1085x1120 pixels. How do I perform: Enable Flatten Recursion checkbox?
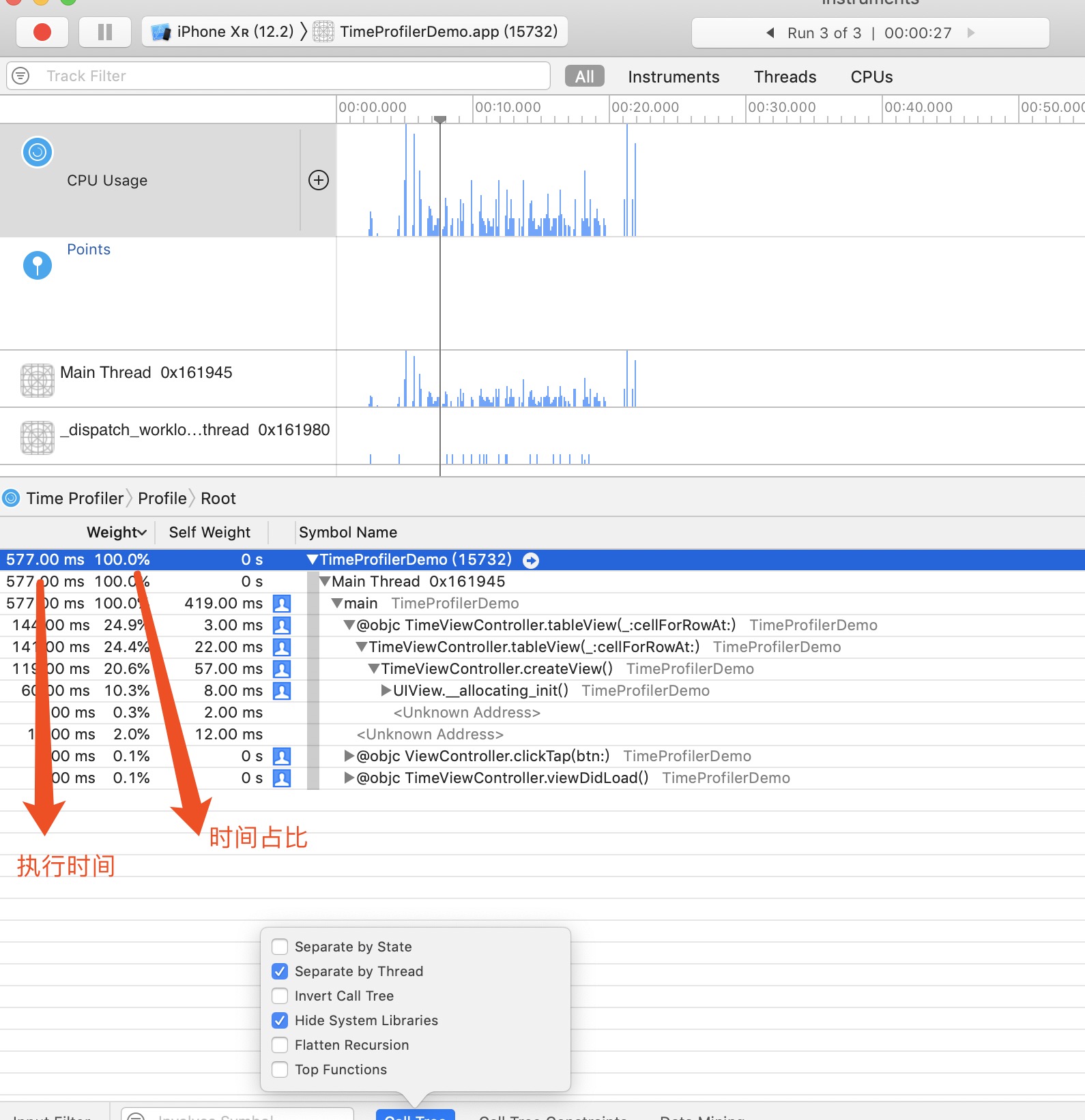(x=280, y=1045)
